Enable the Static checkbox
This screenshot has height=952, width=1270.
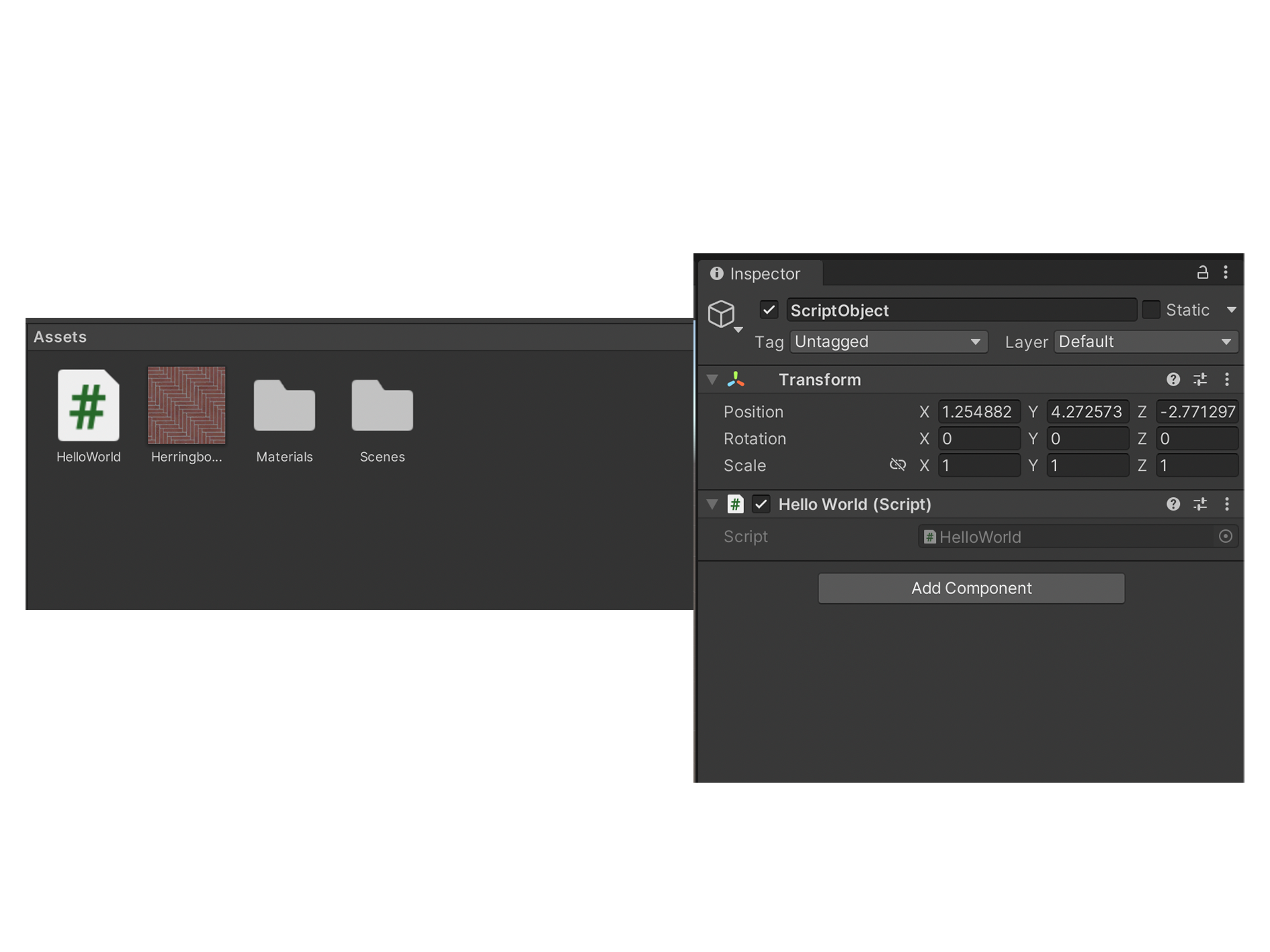tap(1151, 310)
